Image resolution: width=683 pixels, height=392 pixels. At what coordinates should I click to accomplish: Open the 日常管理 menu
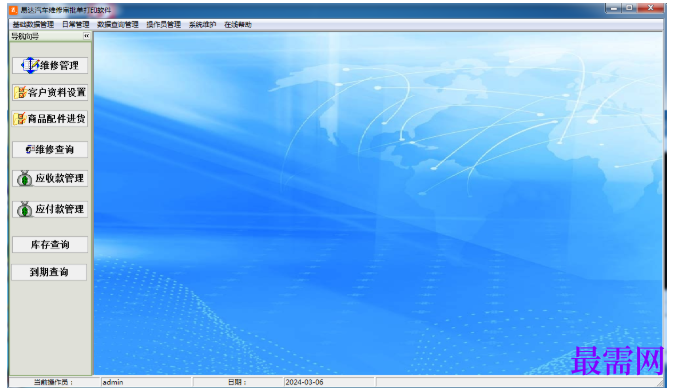pos(75,25)
